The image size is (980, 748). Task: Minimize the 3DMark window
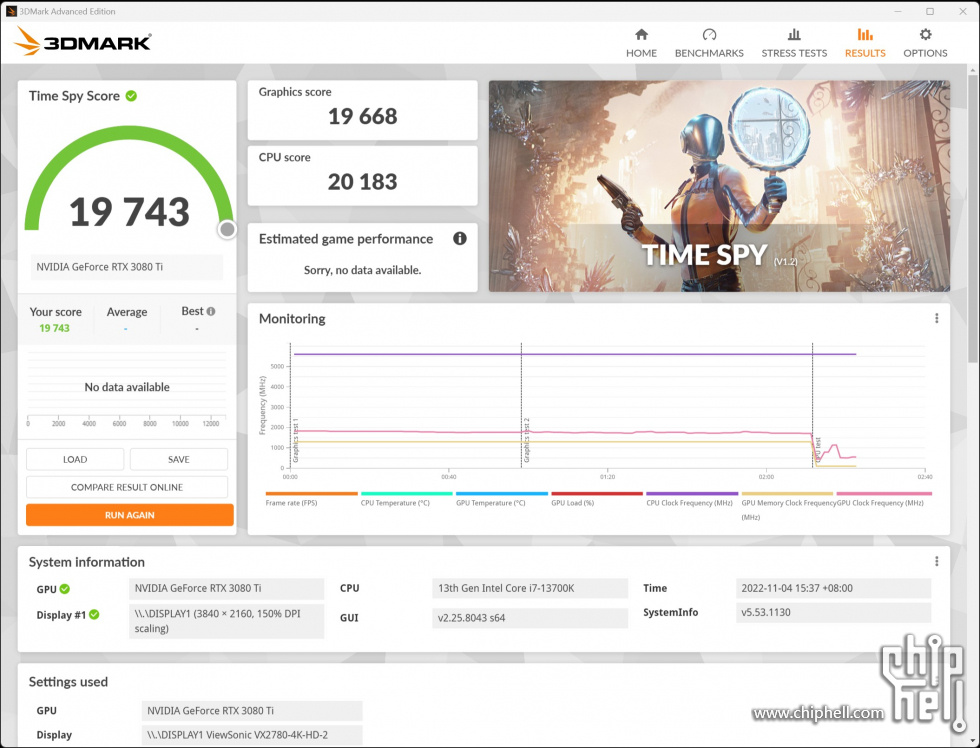pyautogui.click(x=898, y=11)
